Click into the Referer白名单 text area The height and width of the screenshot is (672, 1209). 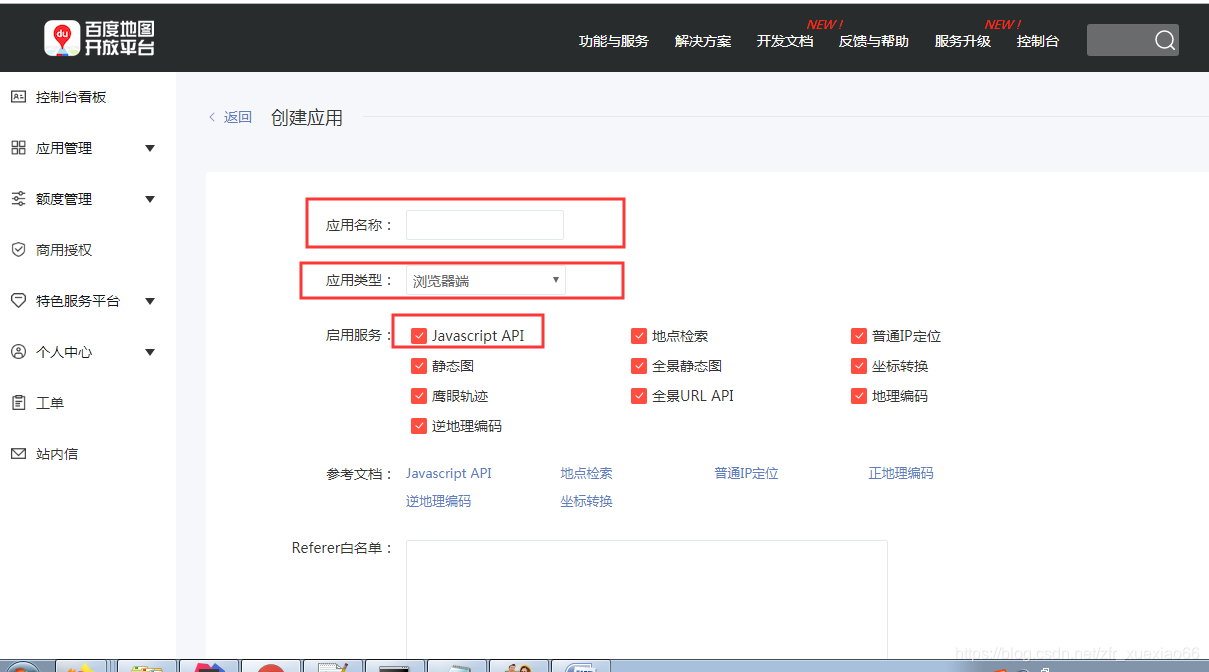click(x=647, y=599)
